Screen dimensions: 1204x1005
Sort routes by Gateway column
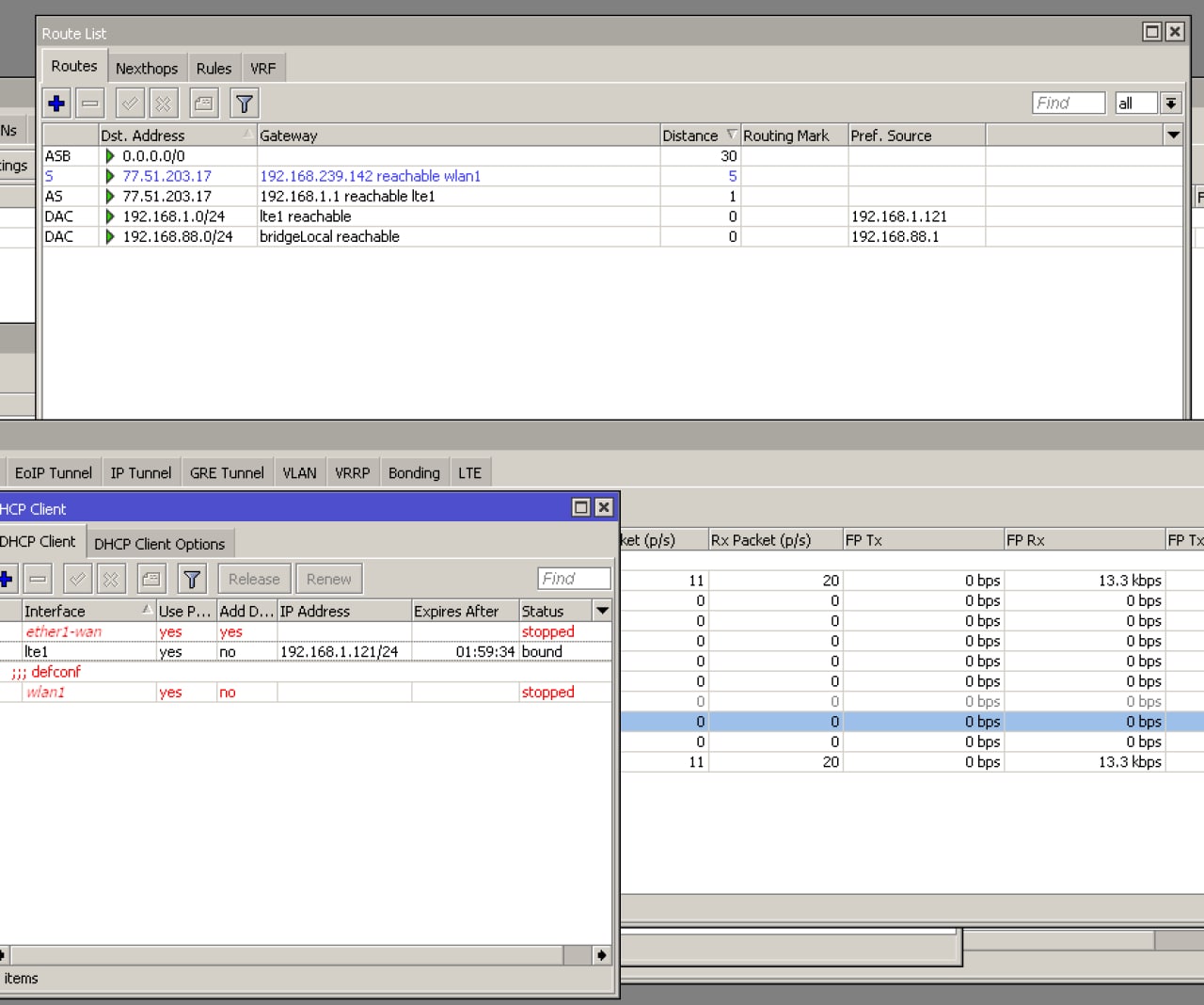458,136
